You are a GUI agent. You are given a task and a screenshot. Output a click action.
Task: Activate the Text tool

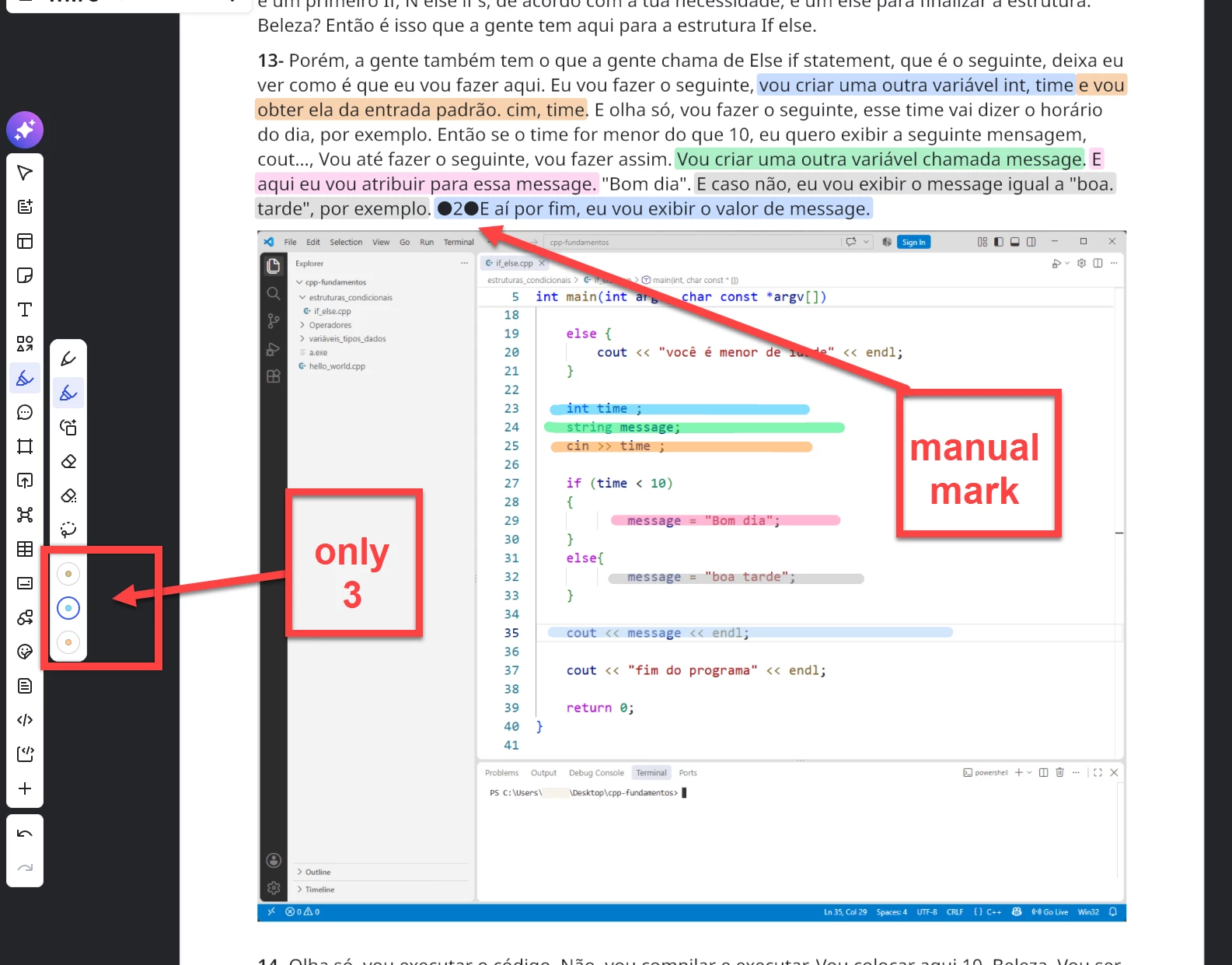pyautogui.click(x=25, y=309)
